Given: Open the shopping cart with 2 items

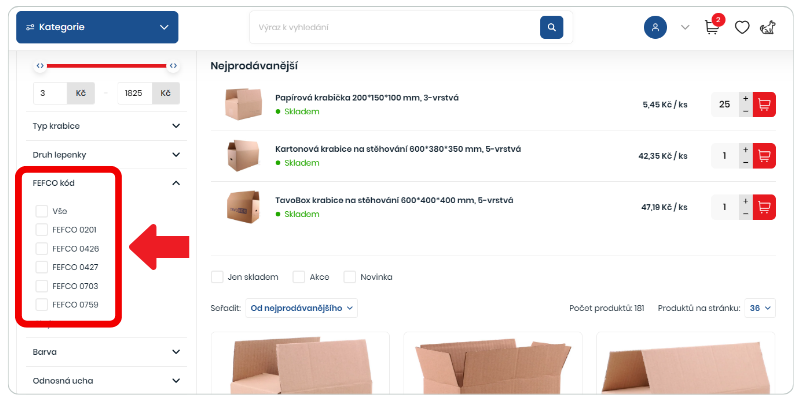Looking at the screenshot, I should (713, 27).
